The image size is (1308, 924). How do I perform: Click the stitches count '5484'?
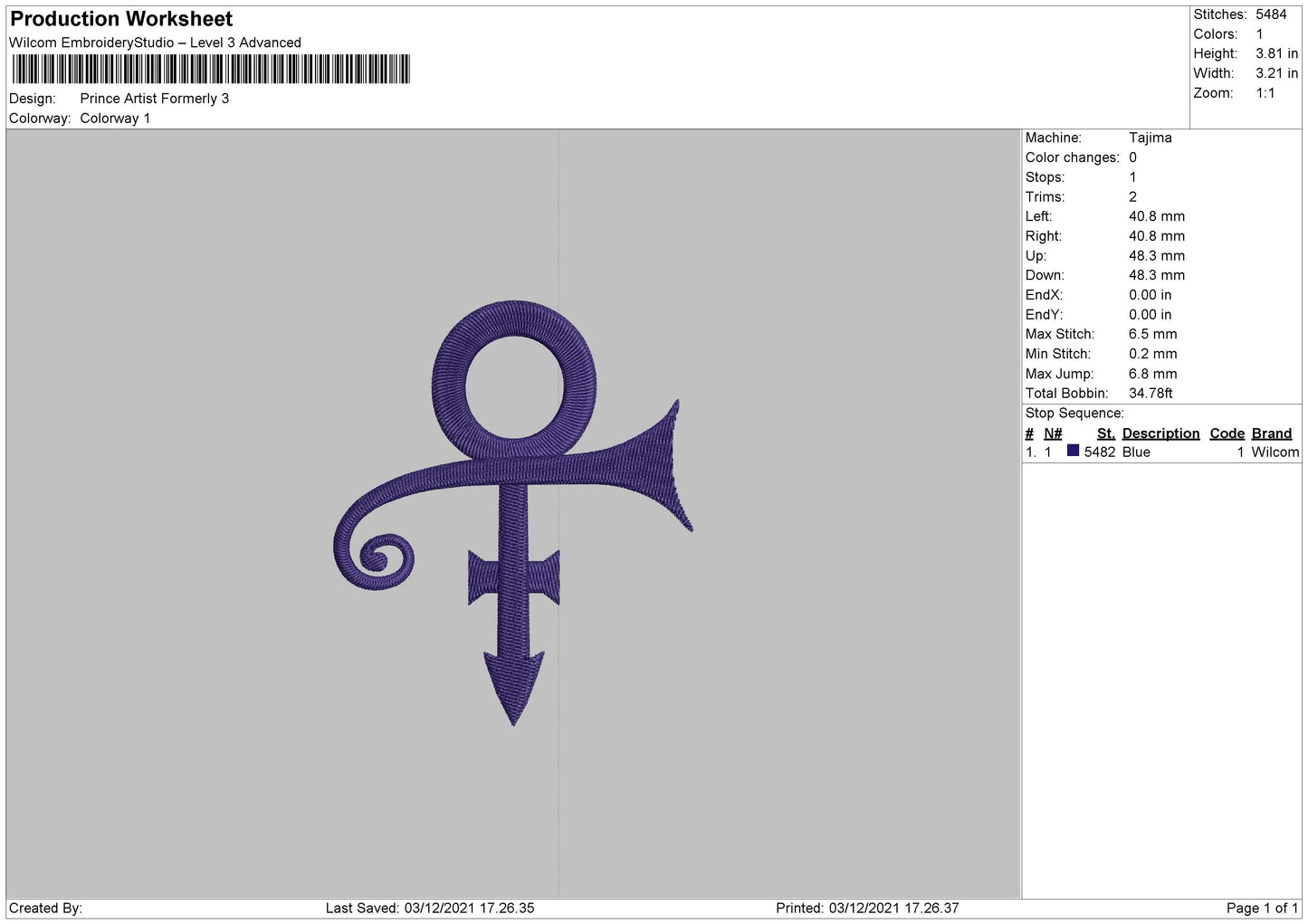click(x=1271, y=14)
